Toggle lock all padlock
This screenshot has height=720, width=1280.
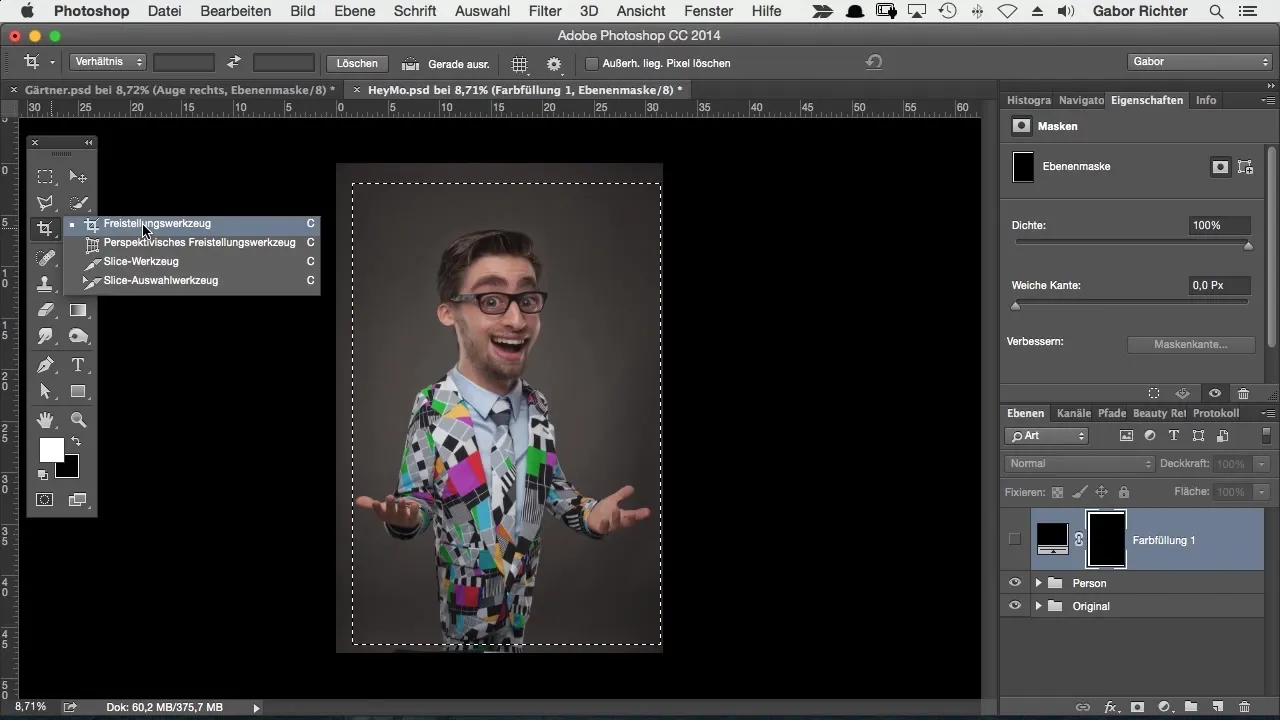coord(1123,492)
